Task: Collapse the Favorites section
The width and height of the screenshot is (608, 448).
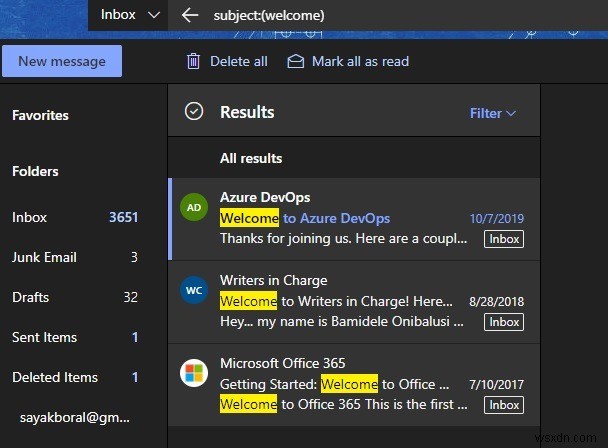Action: click(x=40, y=115)
